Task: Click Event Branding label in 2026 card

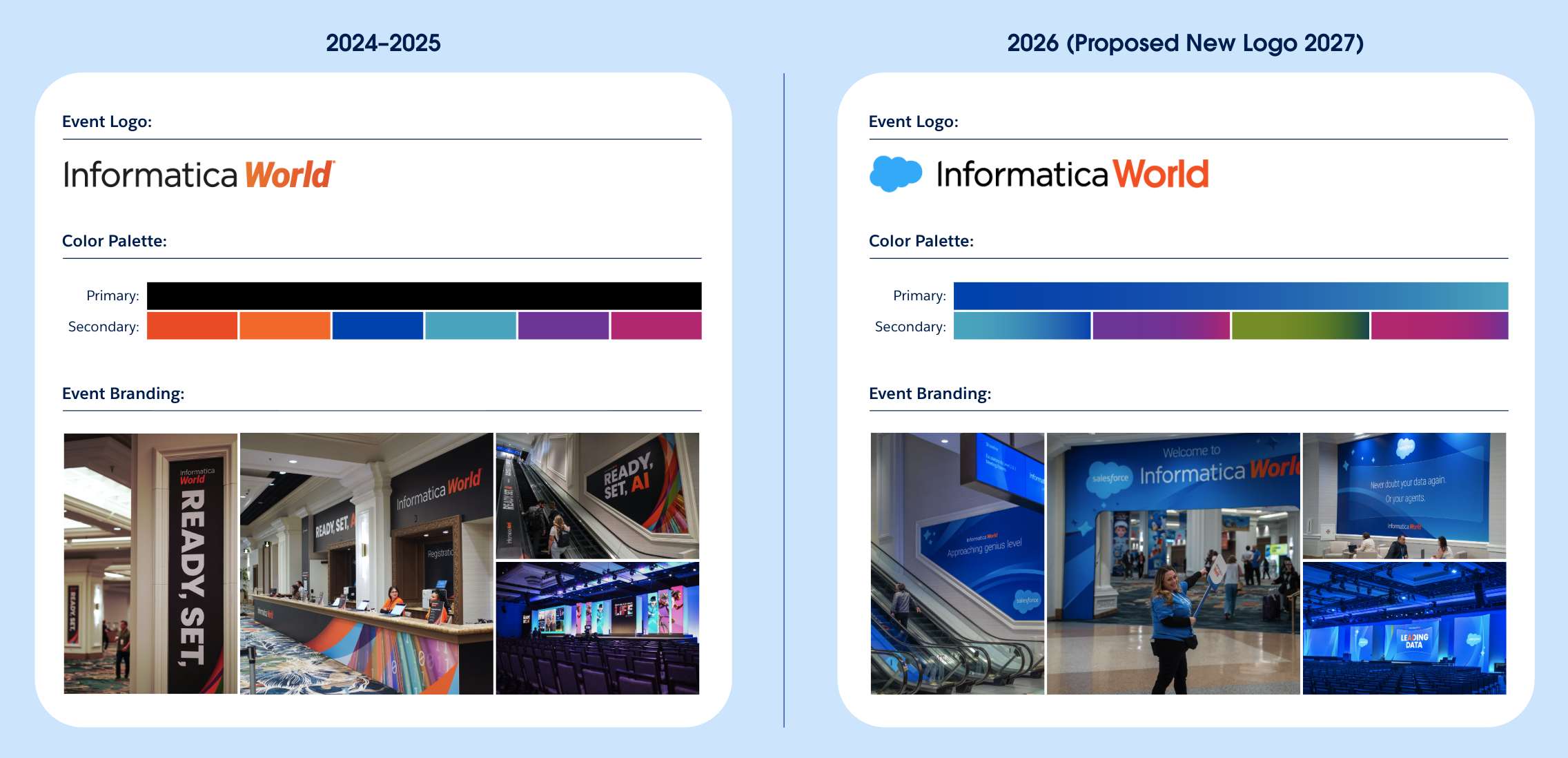Action: 930,393
